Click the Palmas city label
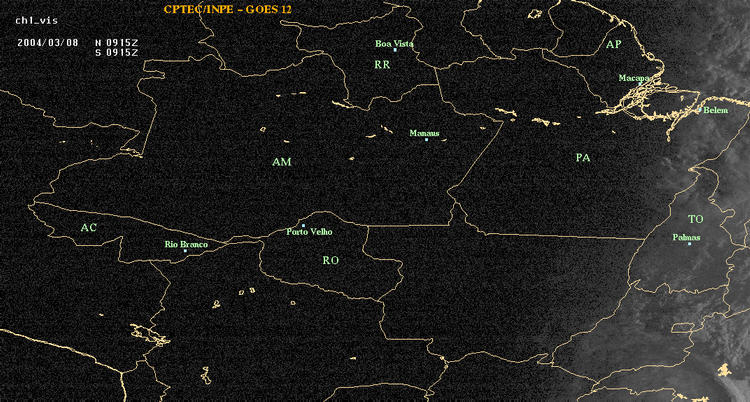This screenshot has height=402, width=750. pos(686,237)
